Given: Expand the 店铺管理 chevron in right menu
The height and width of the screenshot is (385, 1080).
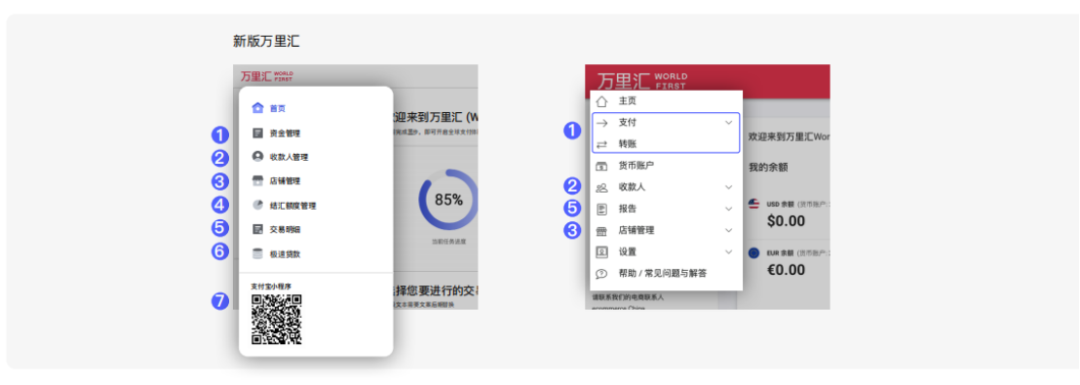Looking at the screenshot, I should [x=729, y=231].
